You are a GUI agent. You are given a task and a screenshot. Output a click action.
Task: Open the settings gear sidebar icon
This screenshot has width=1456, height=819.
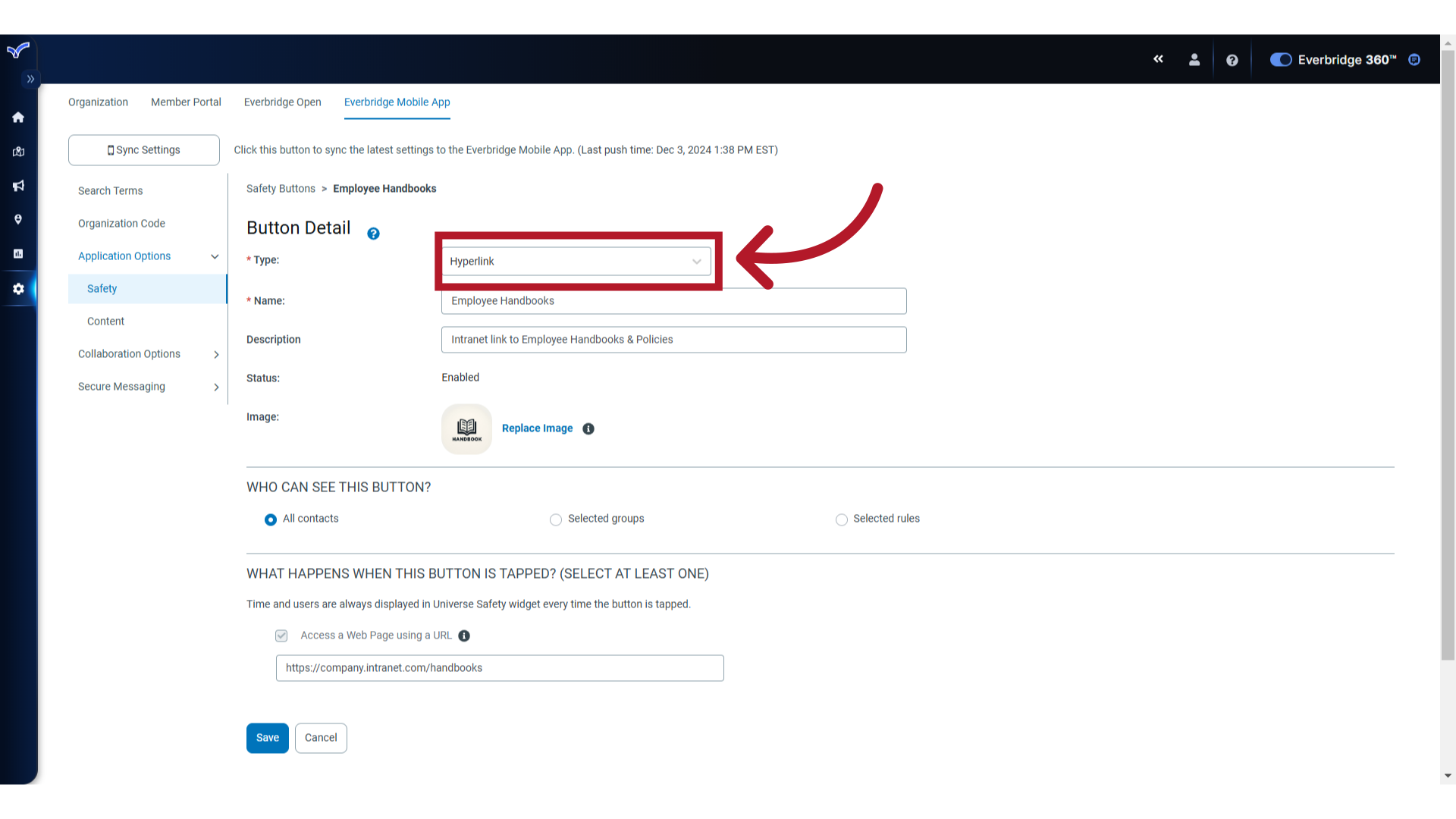click(x=18, y=289)
